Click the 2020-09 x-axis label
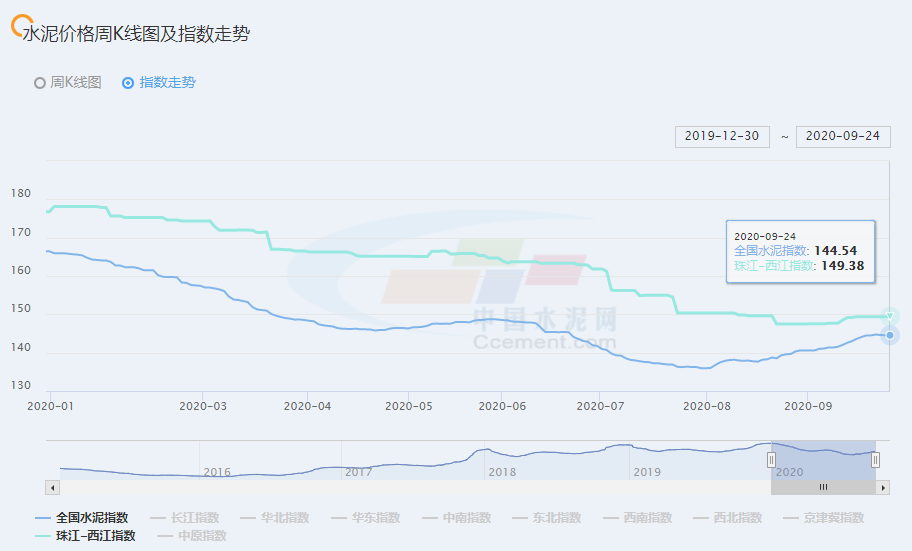912x551 pixels. coord(808,406)
